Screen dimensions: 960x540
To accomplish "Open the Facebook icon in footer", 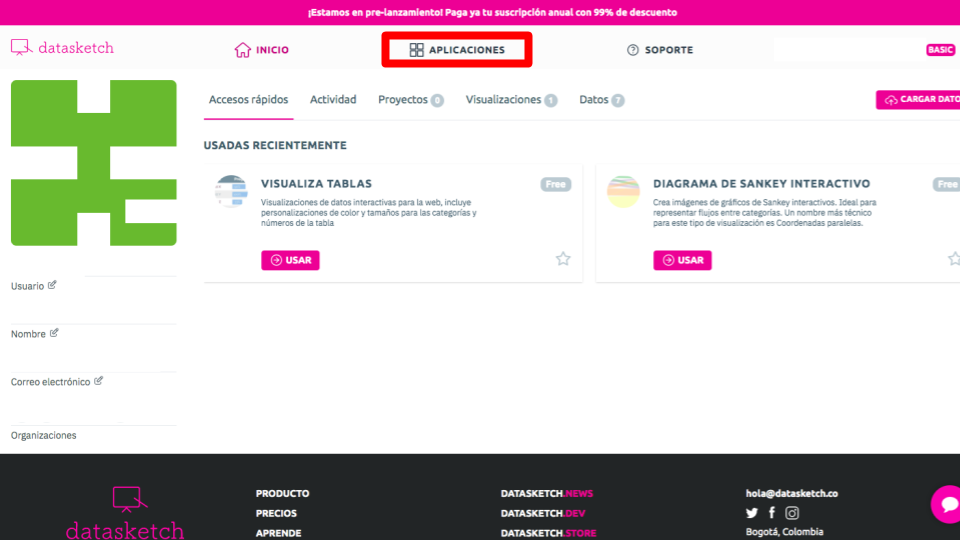I will coord(772,512).
